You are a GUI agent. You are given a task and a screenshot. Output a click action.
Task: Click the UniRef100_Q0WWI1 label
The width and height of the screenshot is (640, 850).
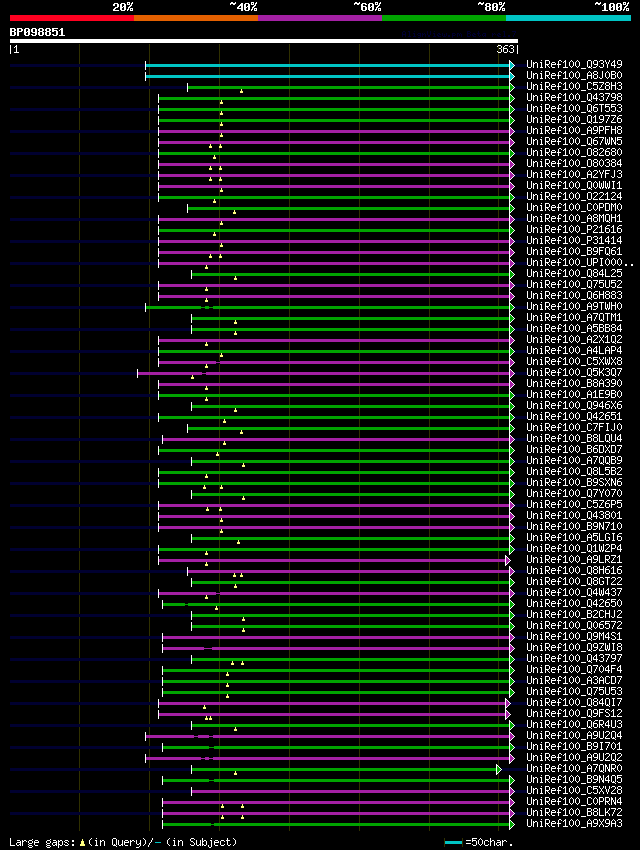pos(574,185)
